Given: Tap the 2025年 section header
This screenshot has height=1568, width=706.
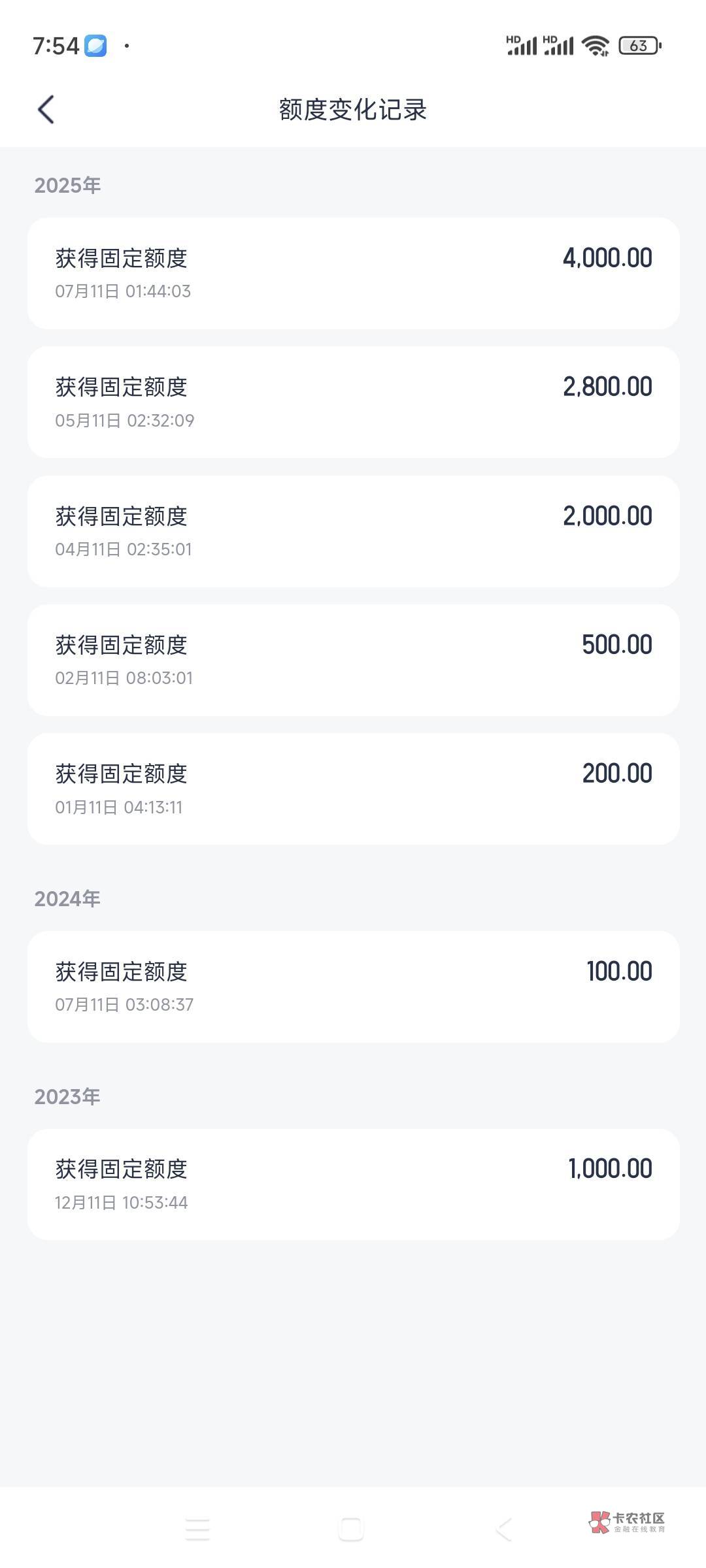Looking at the screenshot, I should click(x=67, y=186).
